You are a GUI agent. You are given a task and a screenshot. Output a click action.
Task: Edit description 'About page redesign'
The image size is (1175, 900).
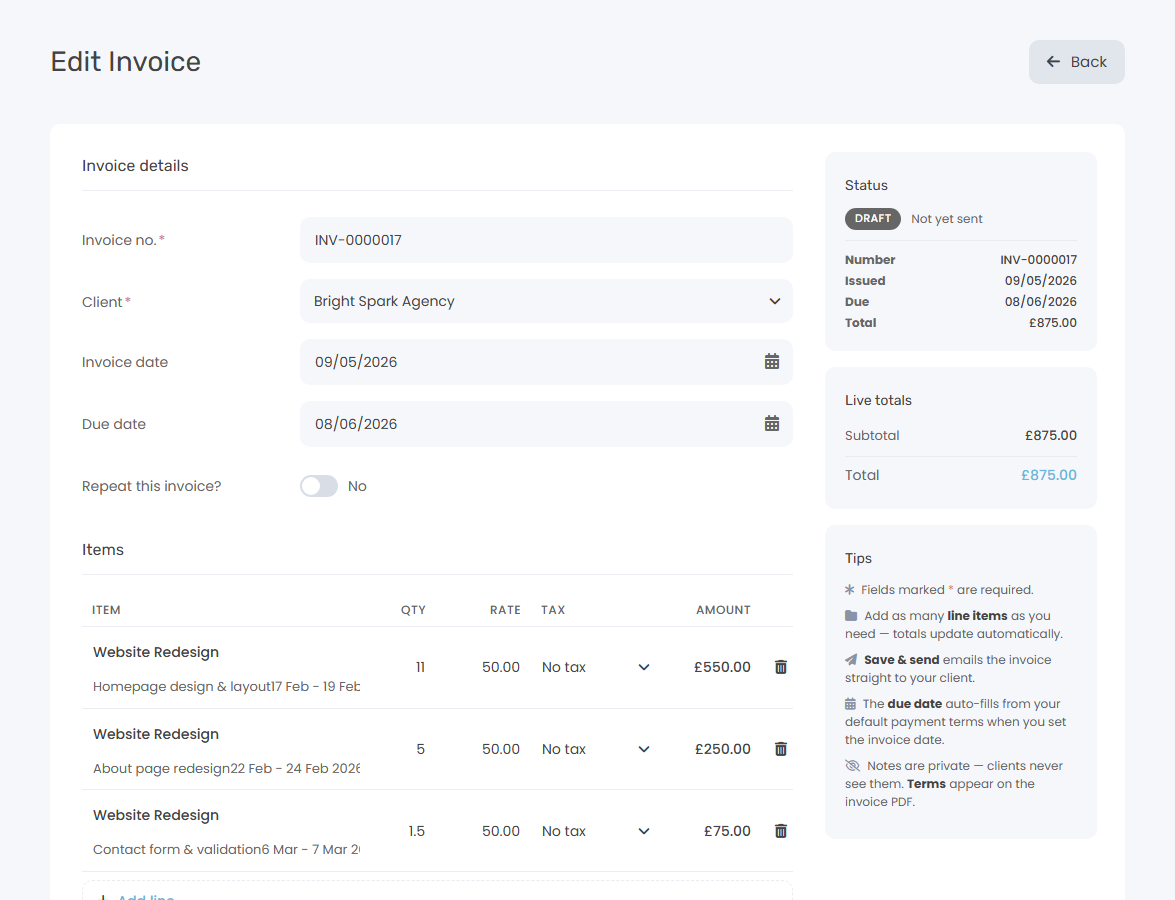[226, 768]
